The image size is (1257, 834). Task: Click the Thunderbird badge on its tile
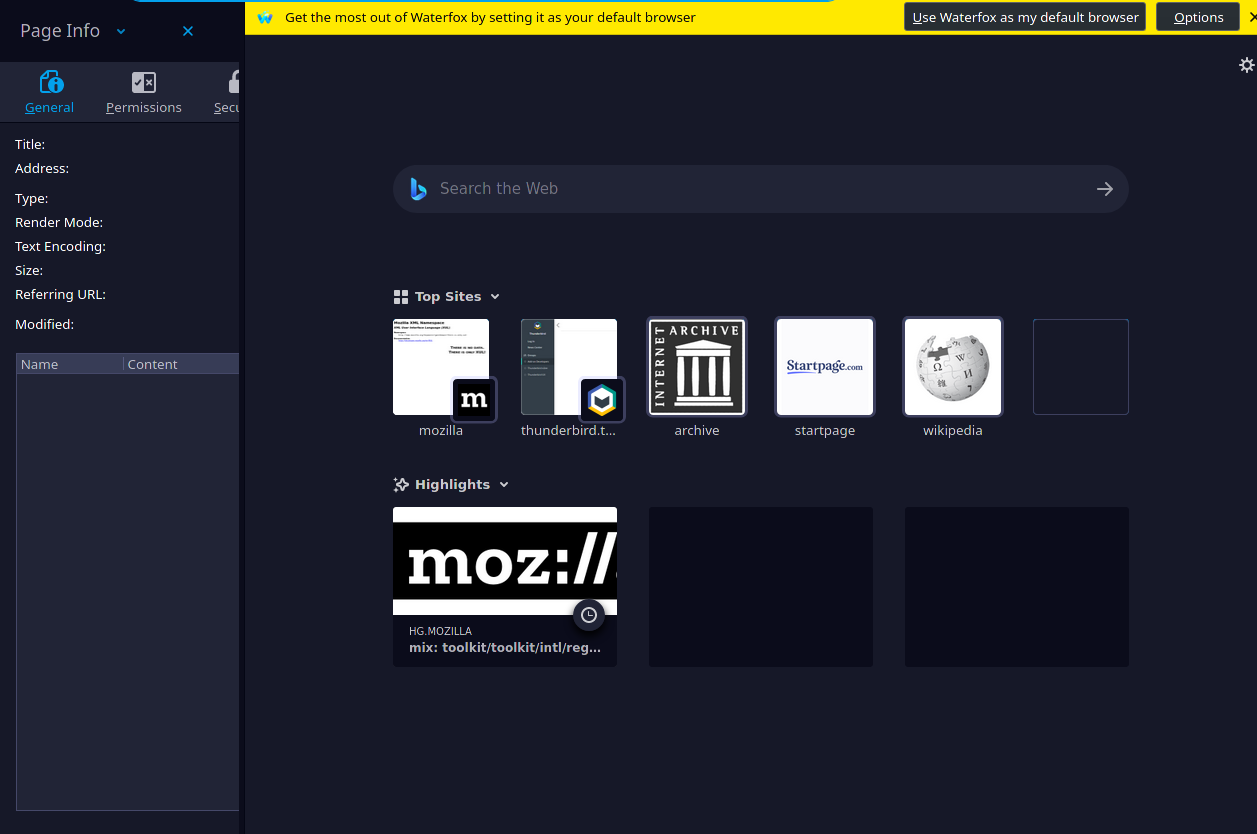coord(602,401)
